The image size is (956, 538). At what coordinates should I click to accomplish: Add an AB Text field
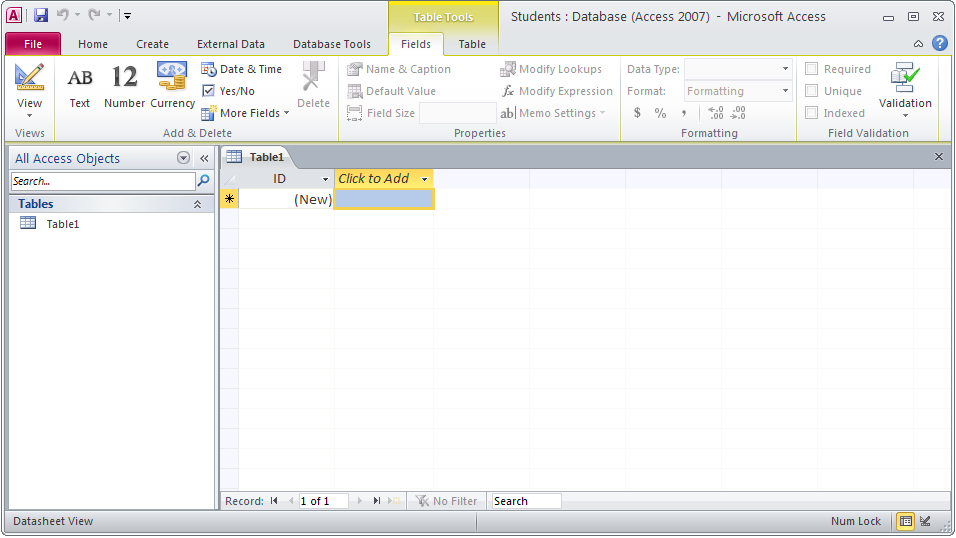(x=80, y=87)
